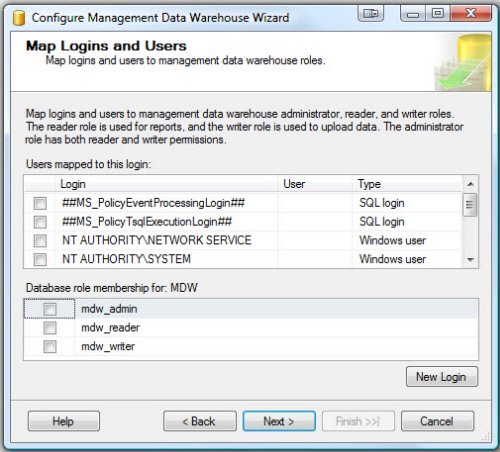Click the login list scroll up arrow
Viewport: 500px width, 452px height.
coord(470,184)
